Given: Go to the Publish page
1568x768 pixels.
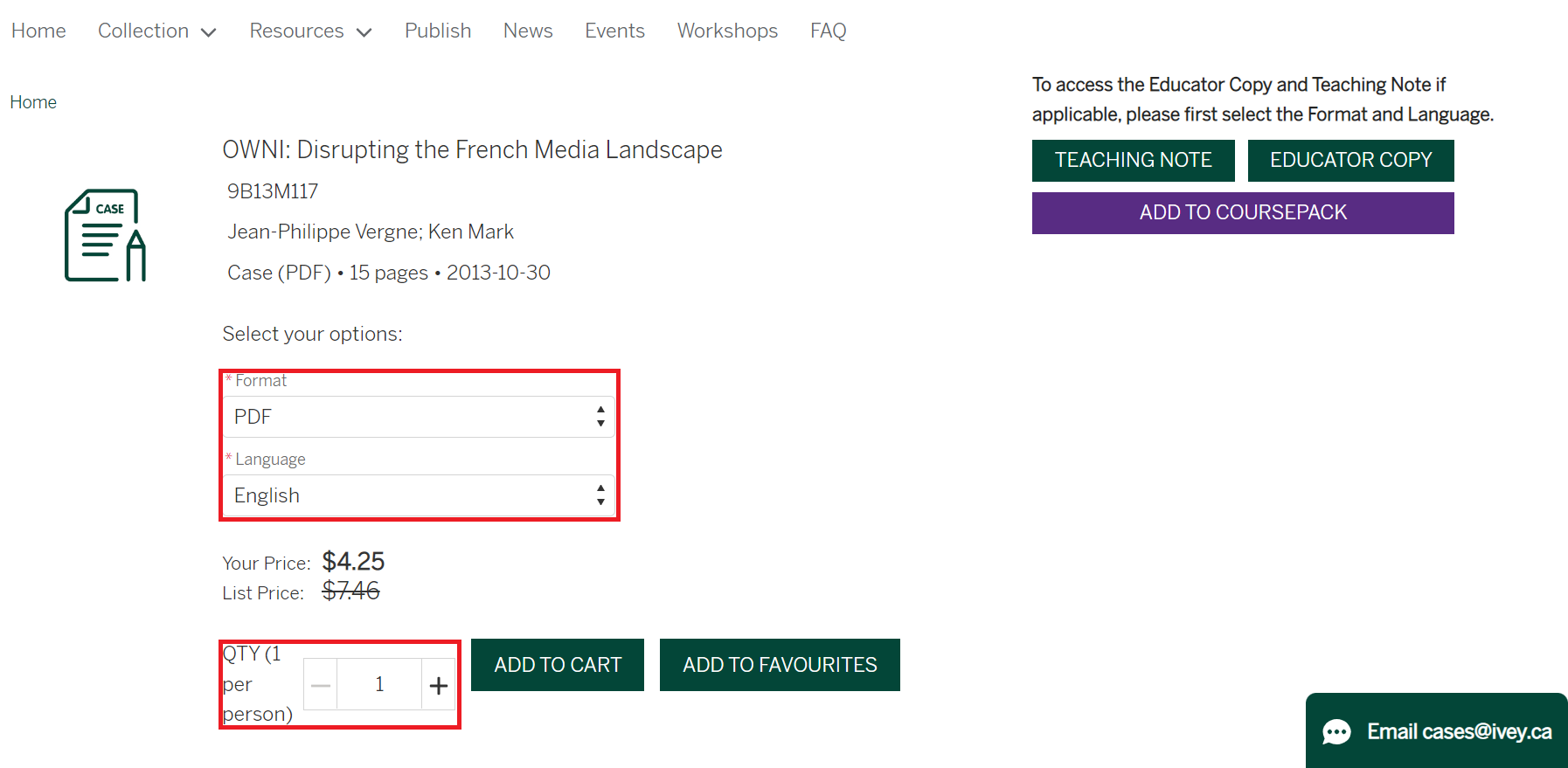Looking at the screenshot, I should pos(438,31).
